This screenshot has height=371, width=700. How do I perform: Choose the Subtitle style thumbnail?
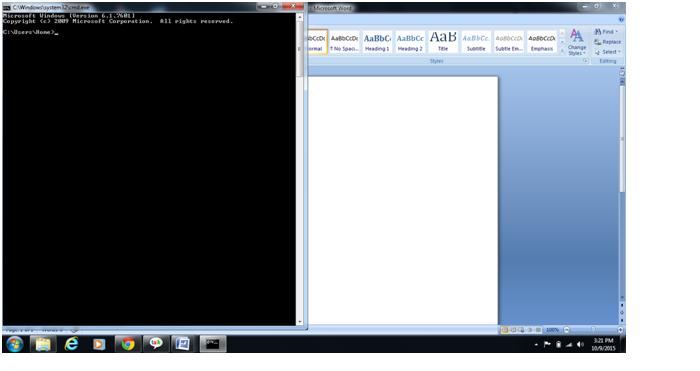point(476,42)
